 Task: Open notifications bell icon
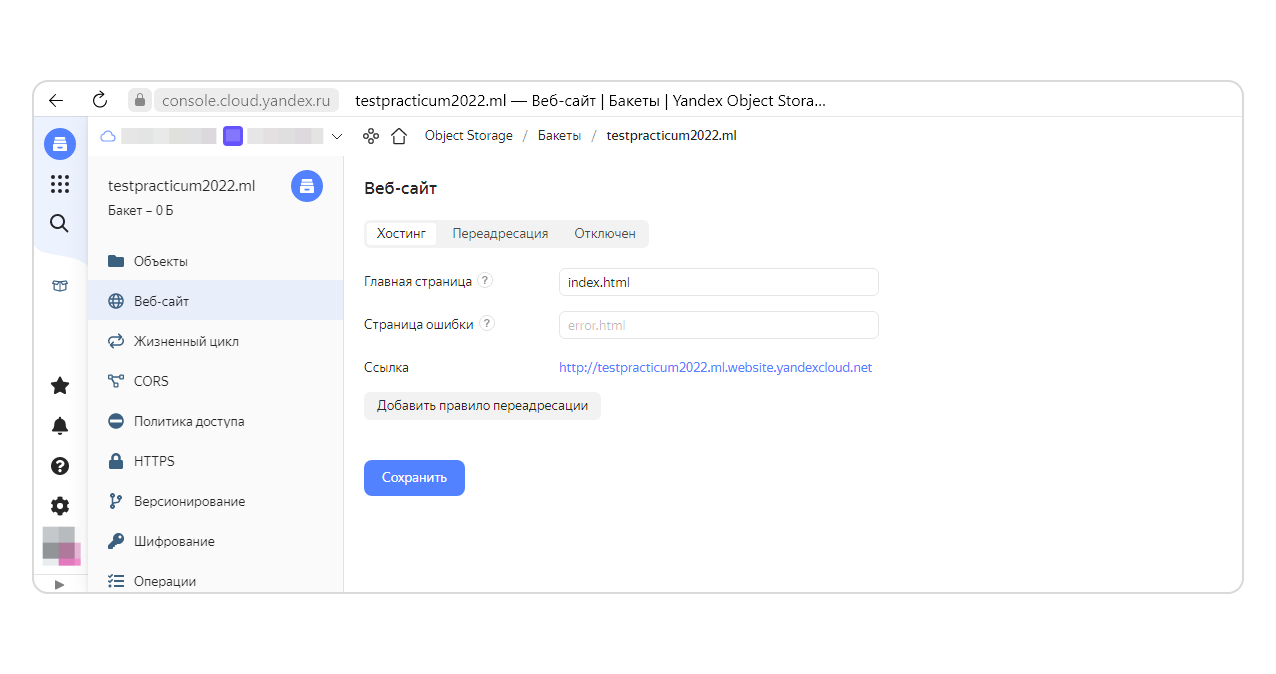(60, 426)
